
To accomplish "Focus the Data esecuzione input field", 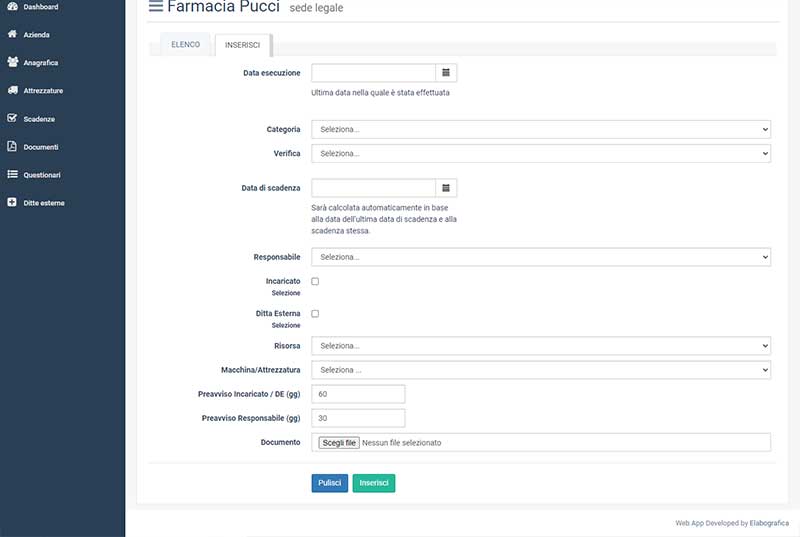I will 373,73.
